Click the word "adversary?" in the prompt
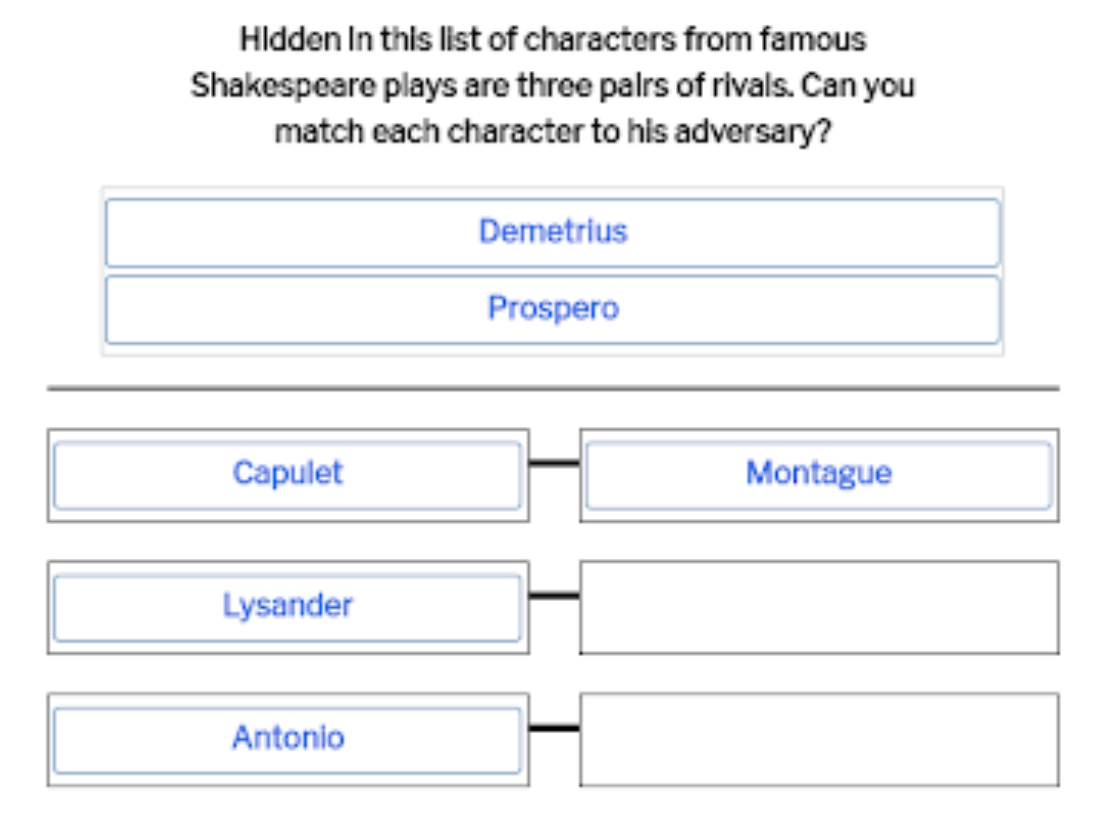 753,131
